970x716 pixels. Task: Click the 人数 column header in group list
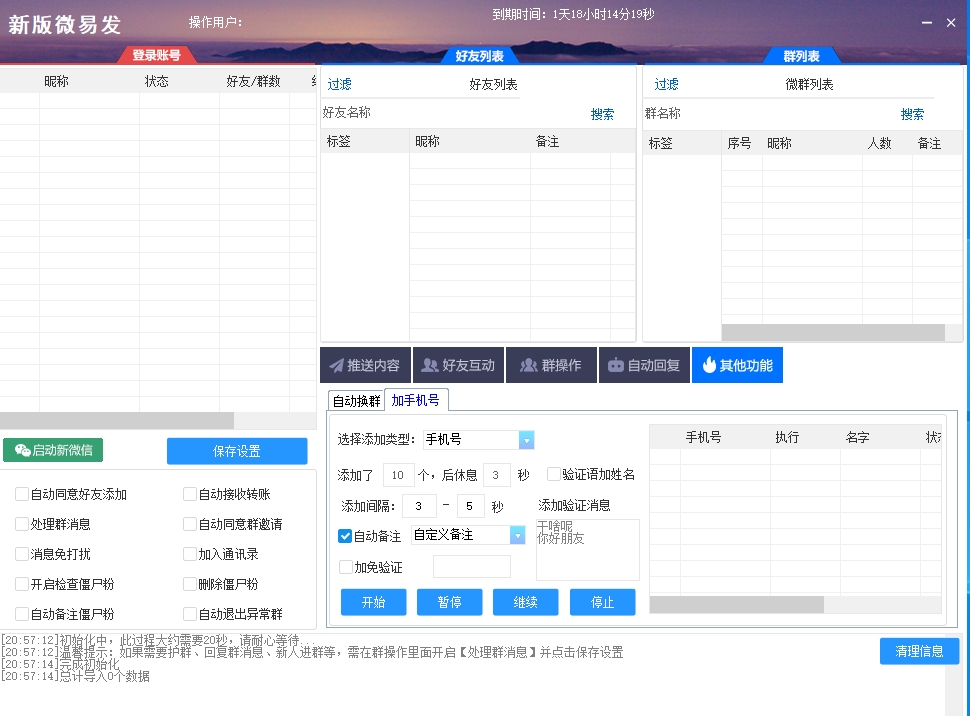click(880, 144)
